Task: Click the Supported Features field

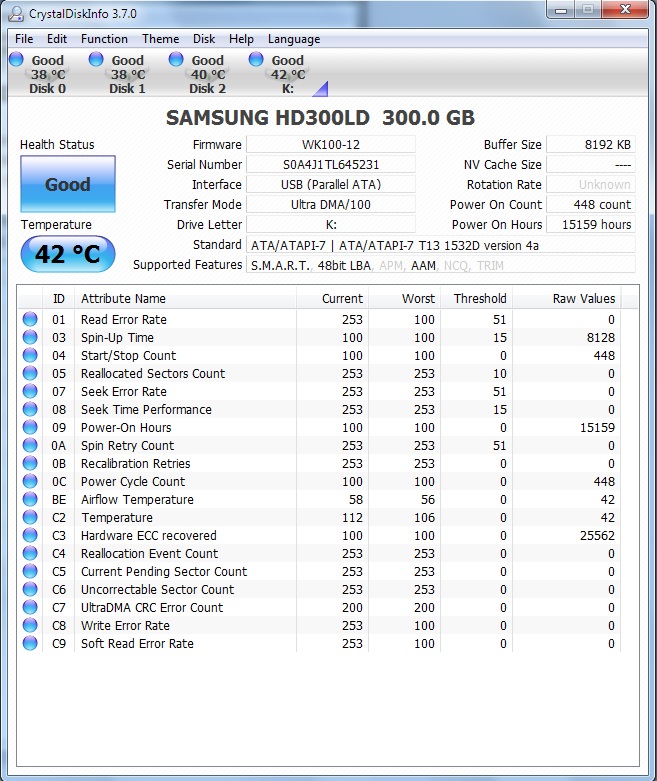Action: (441, 265)
